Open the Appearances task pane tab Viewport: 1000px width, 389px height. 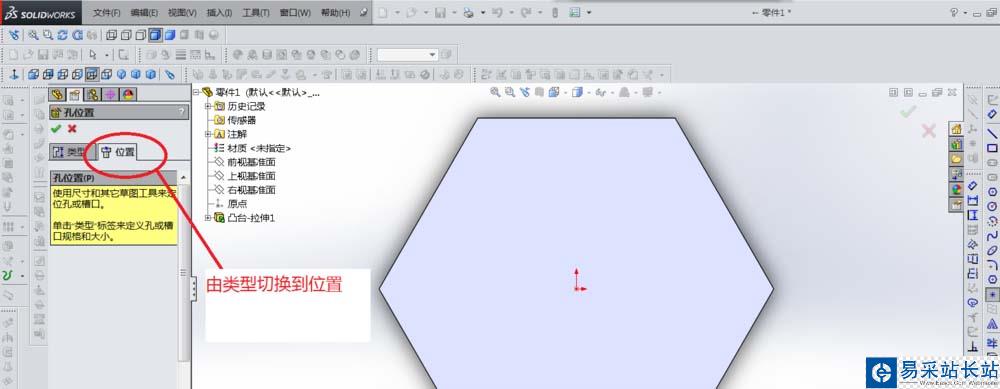pos(956,189)
